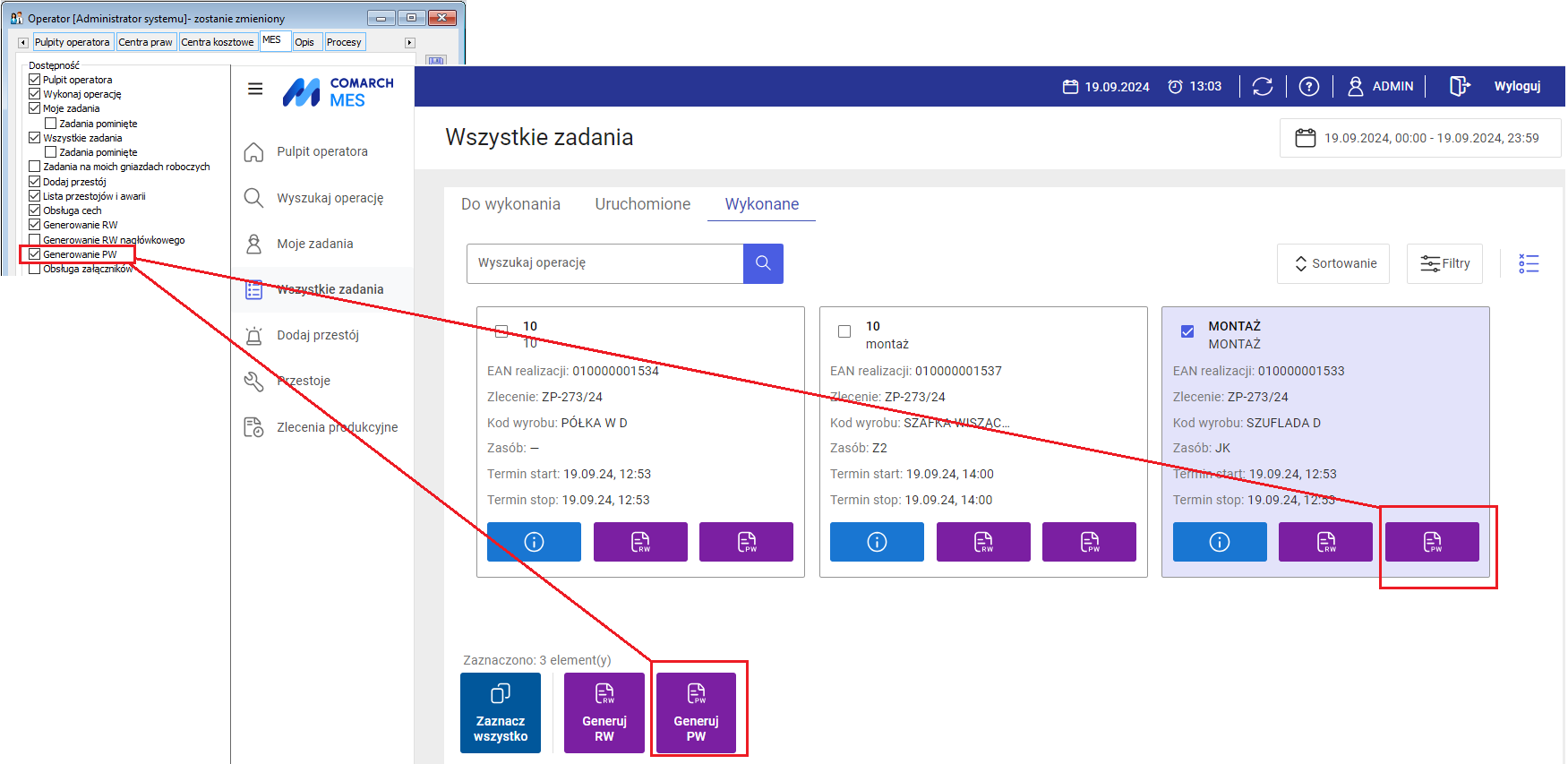Click the ADMIN user icon
1568x764 pixels.
coord(1356,86)
